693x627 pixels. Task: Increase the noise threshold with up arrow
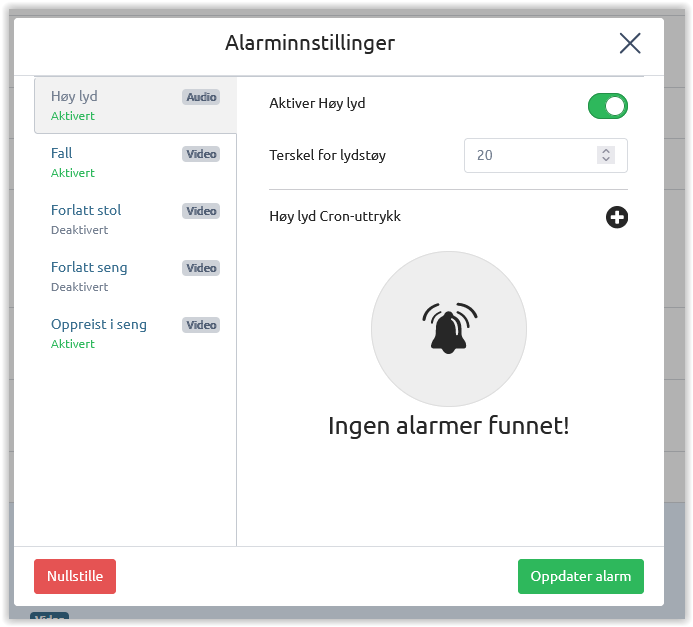[606, 151]
